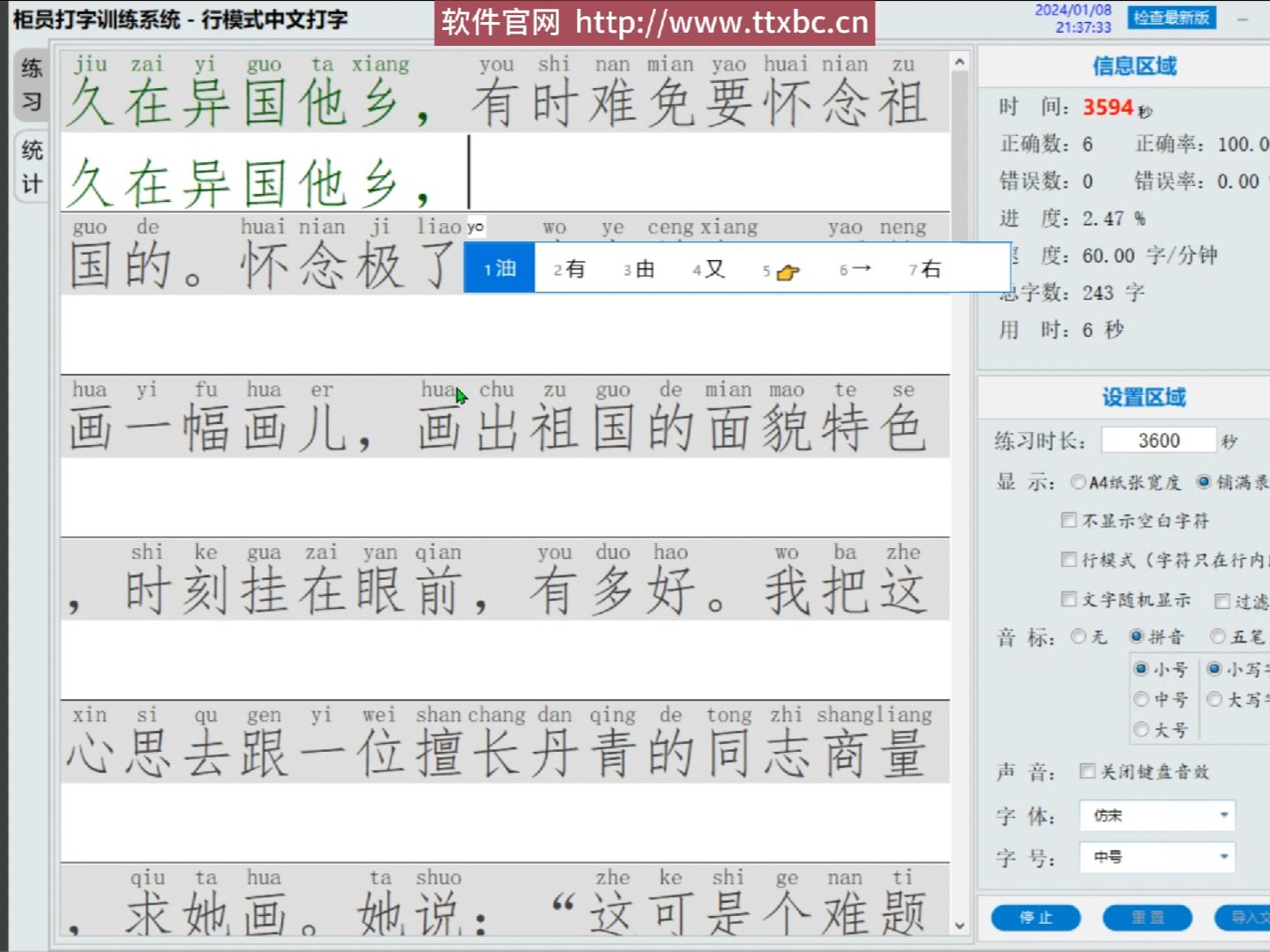1270x952 pixels.
Task: Open the 字号 font size dropdown
Action: pos(1157,857)
